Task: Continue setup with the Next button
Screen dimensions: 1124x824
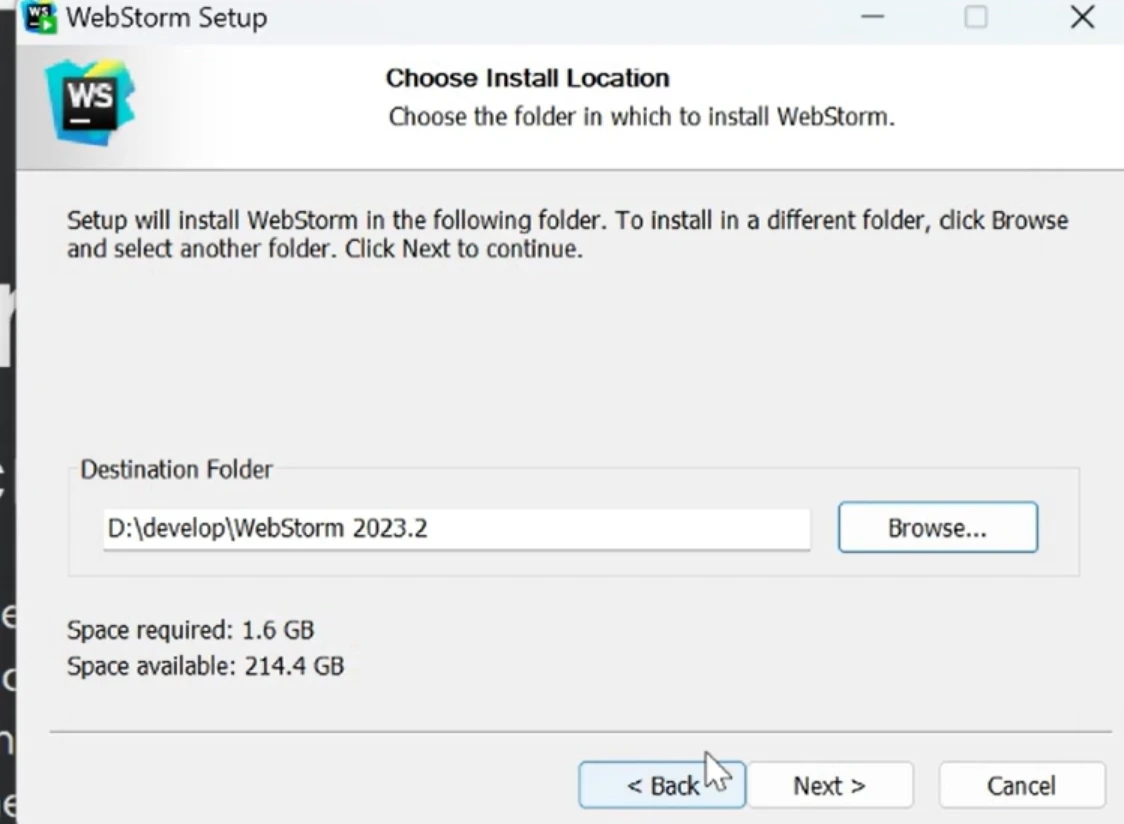Action: pyautogui.click(x=829, y=785)
